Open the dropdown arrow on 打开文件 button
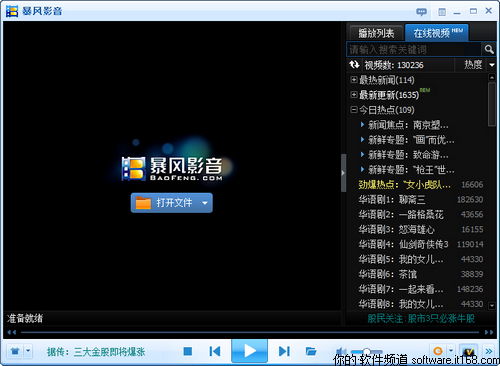This screenshot has width=500, height=366. pyautogui.click(x=205, y=203)
